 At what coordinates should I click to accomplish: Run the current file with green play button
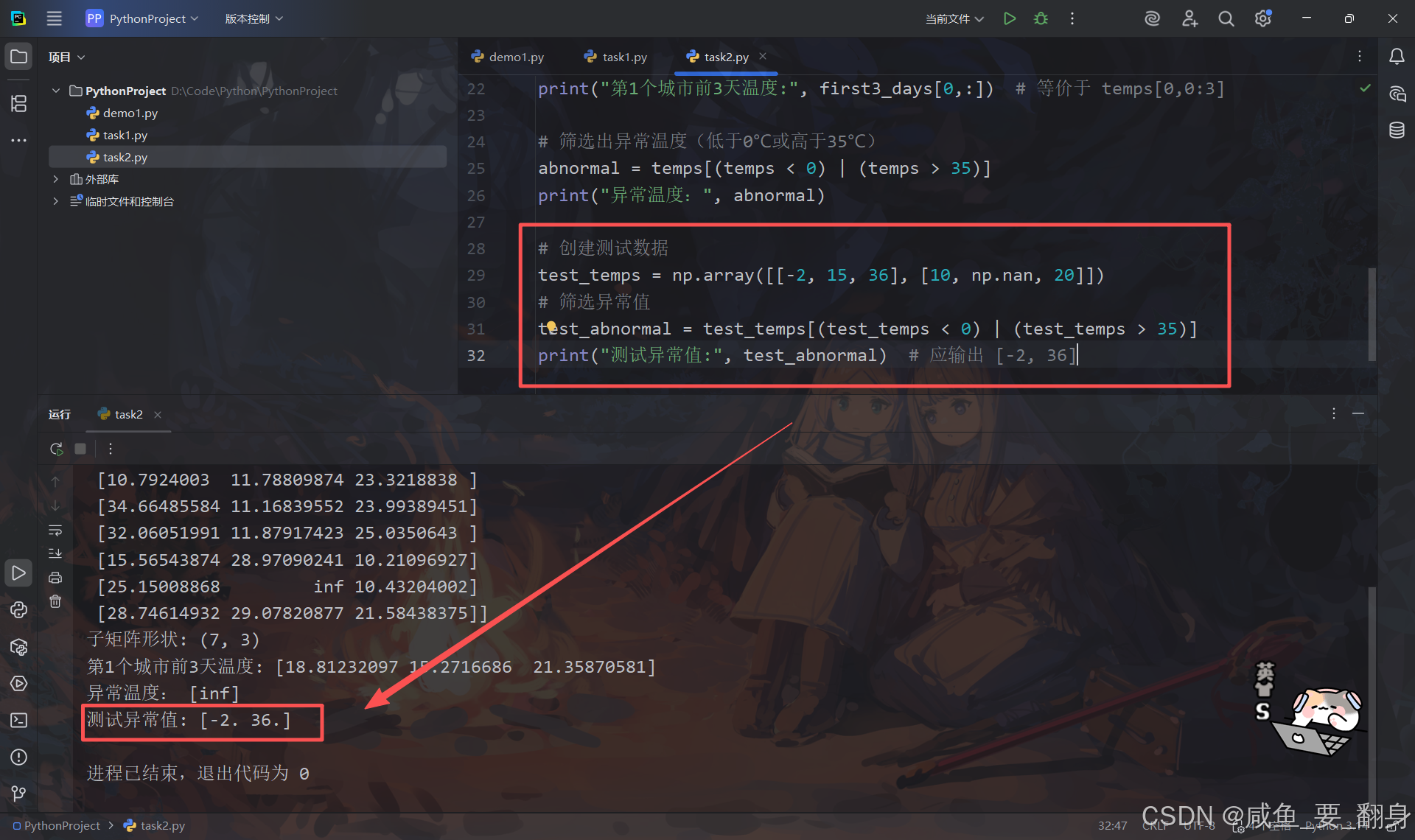[x=1010, y=18]
